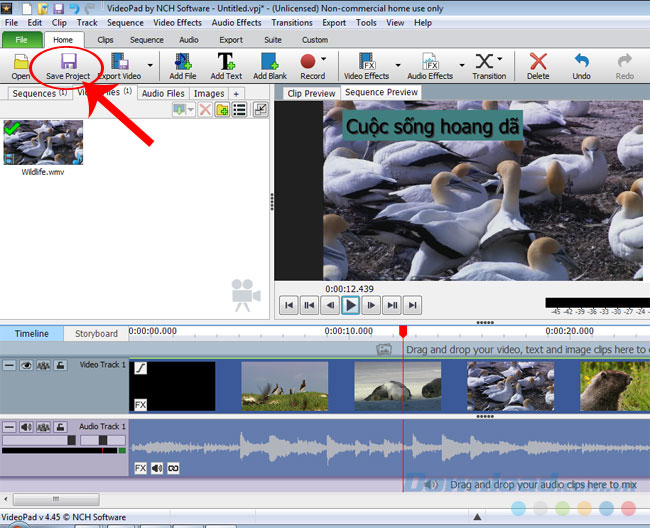Click the Delete icon in the toolbar
The width and height of the screenshot is (650, 528).
(538, 61)
